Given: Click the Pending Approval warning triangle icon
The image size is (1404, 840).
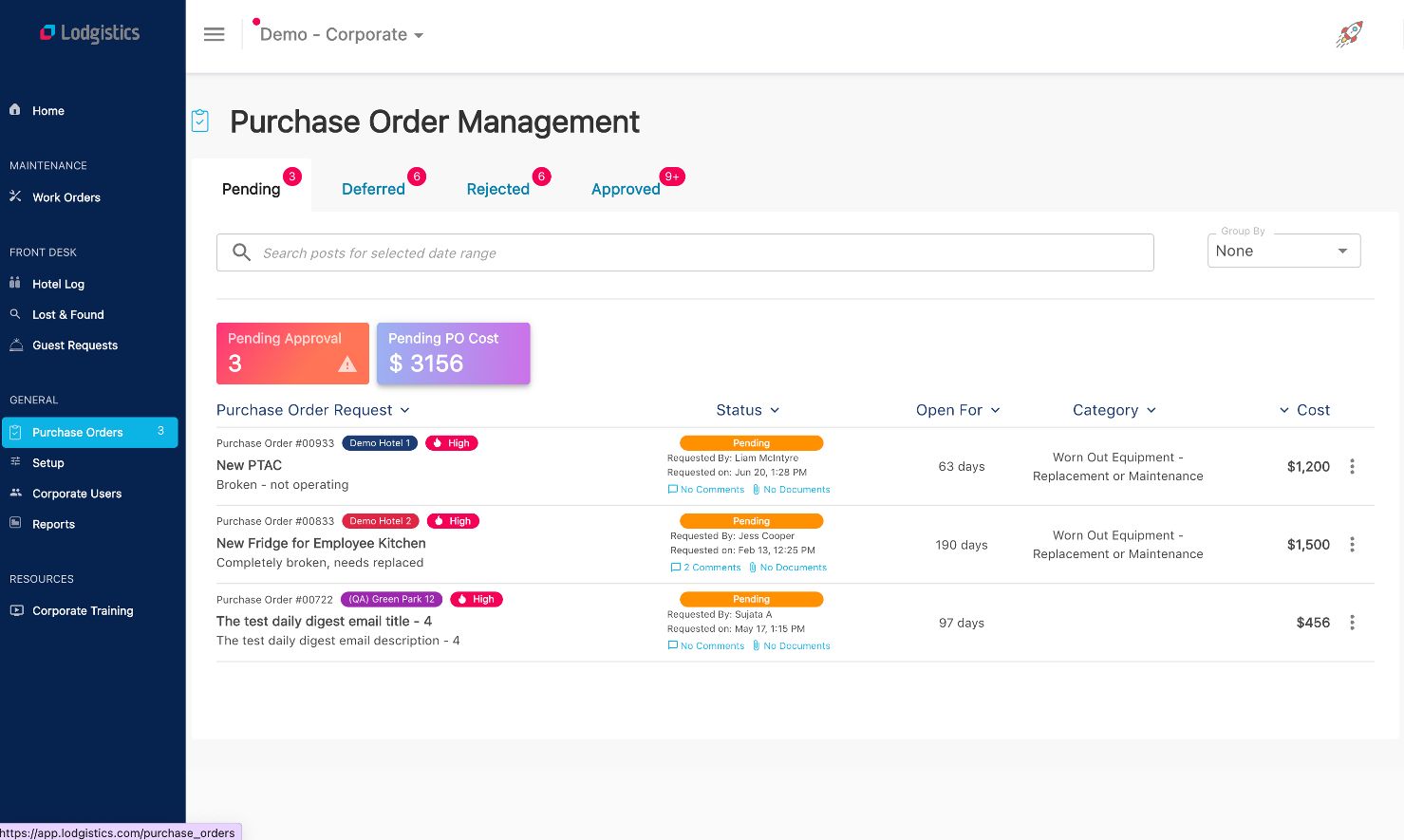Looking at the screenshot, I should click(x=347, y=364).
